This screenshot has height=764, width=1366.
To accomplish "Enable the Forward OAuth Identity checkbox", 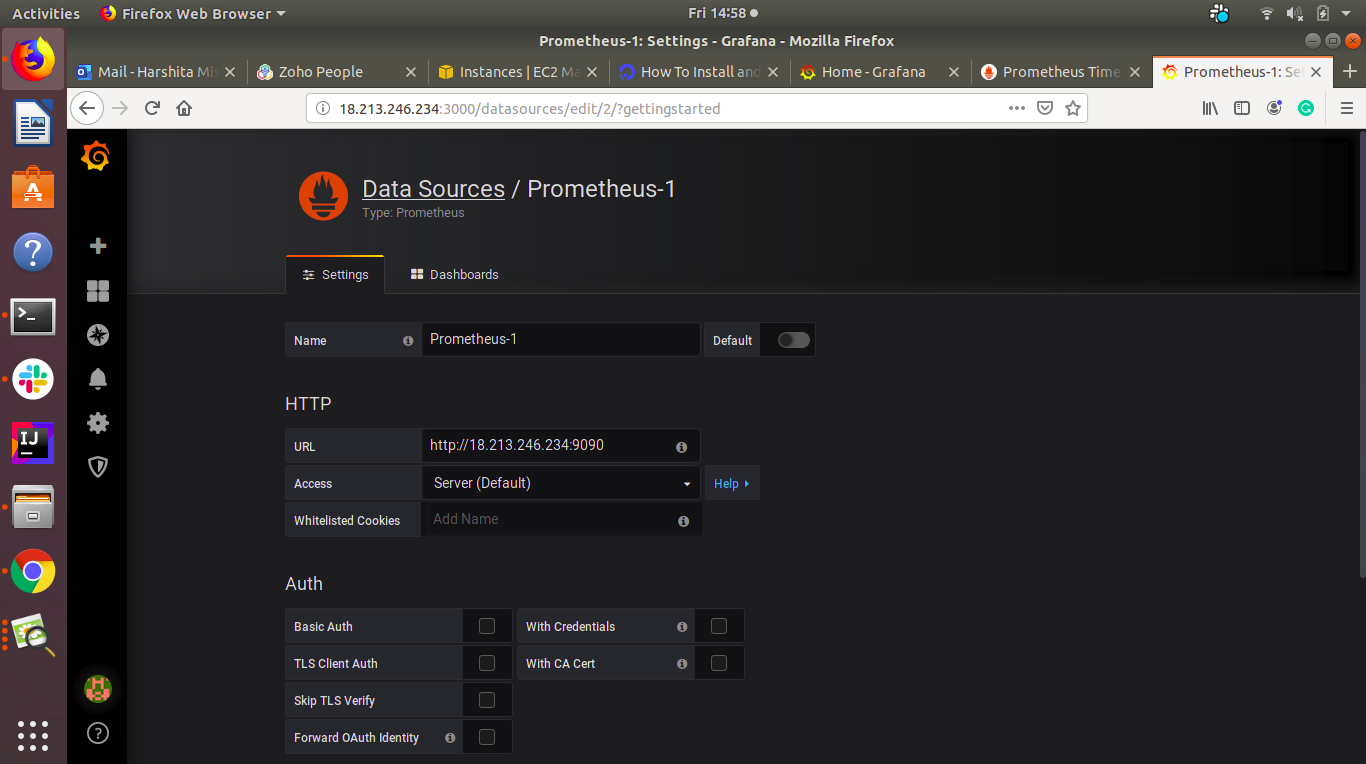I will [x=487, y=737].
